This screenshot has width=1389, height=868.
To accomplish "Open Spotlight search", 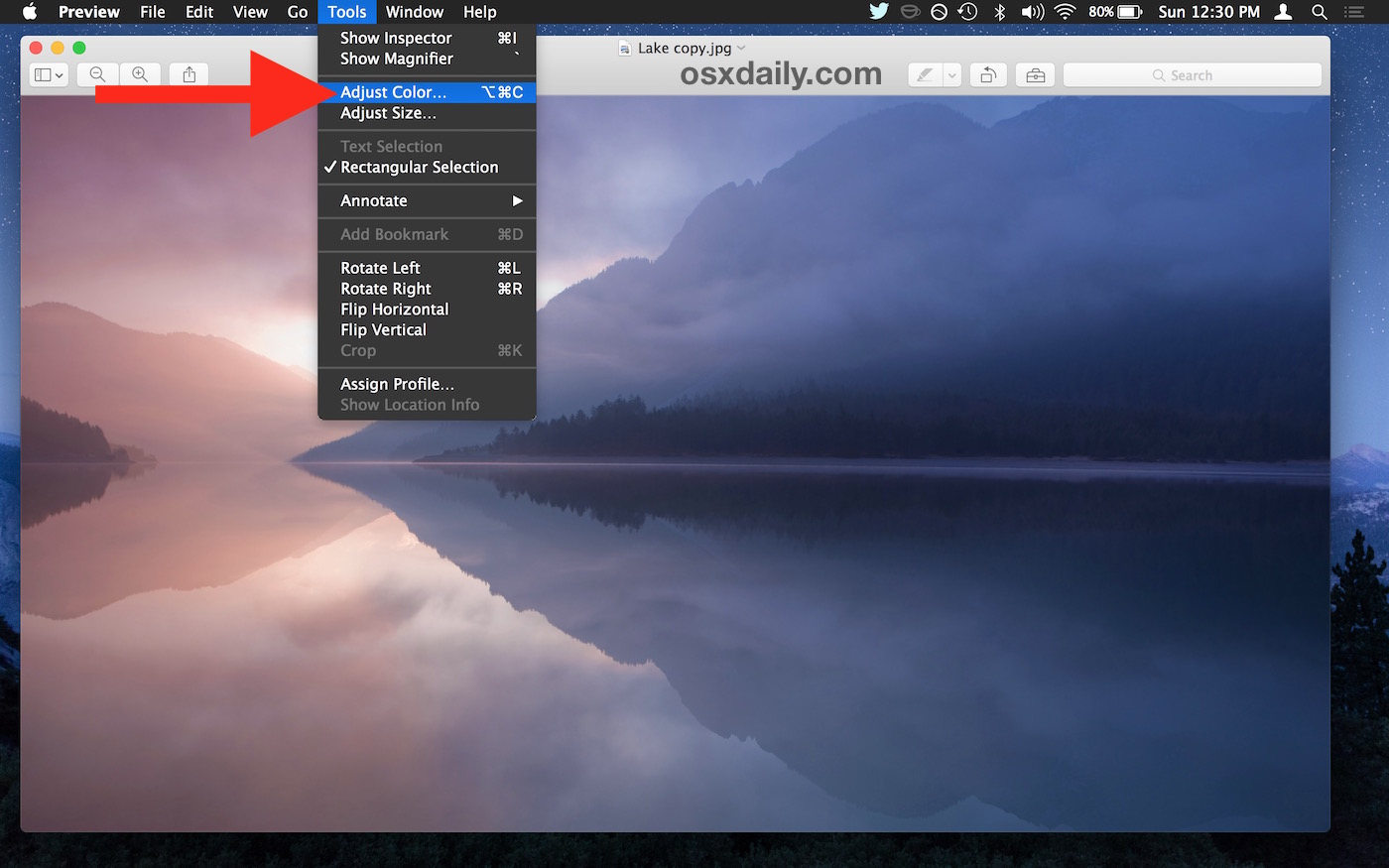I will coord(1320,12).
